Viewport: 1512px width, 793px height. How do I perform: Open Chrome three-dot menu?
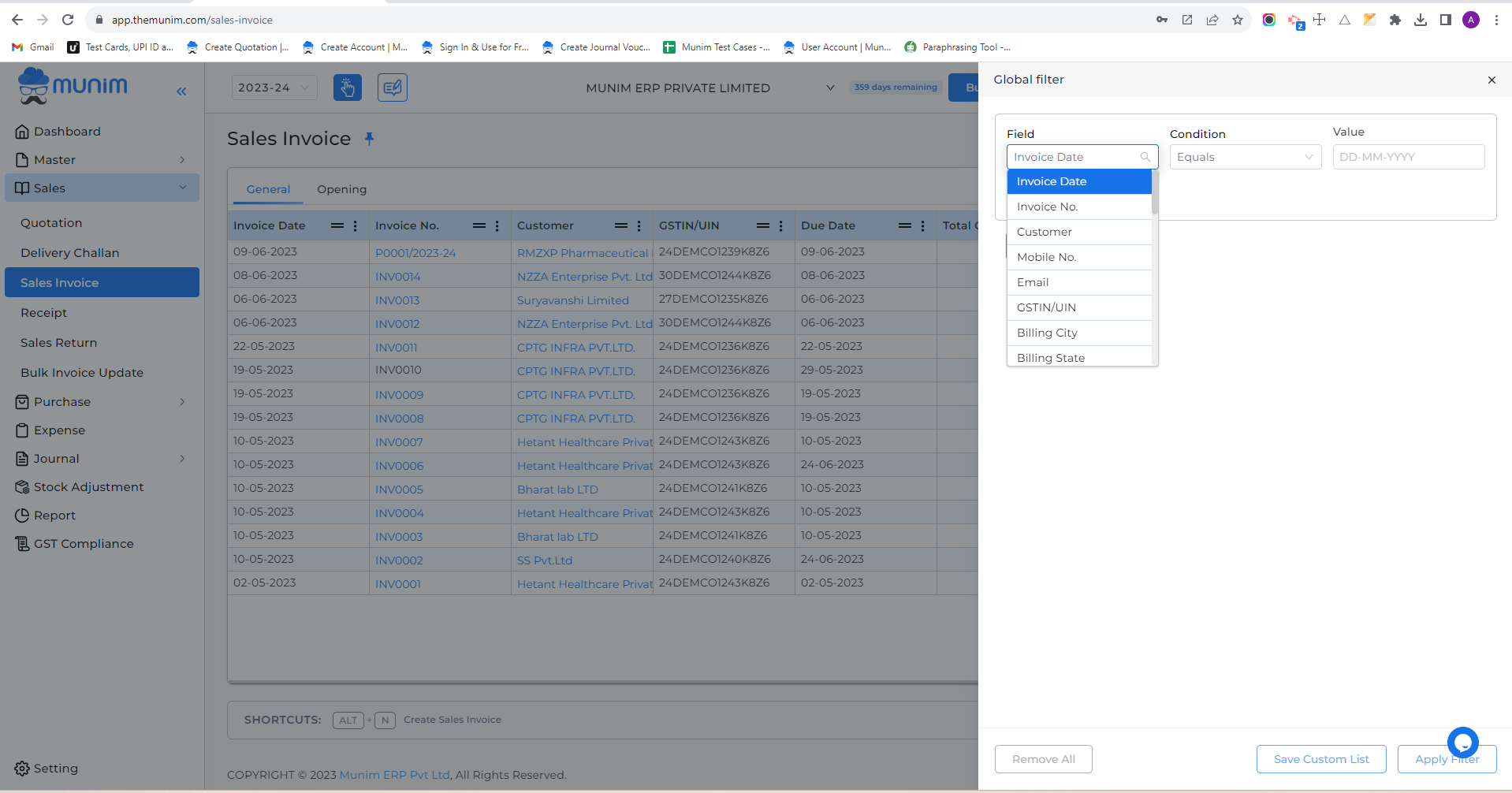coord(1496,20)
